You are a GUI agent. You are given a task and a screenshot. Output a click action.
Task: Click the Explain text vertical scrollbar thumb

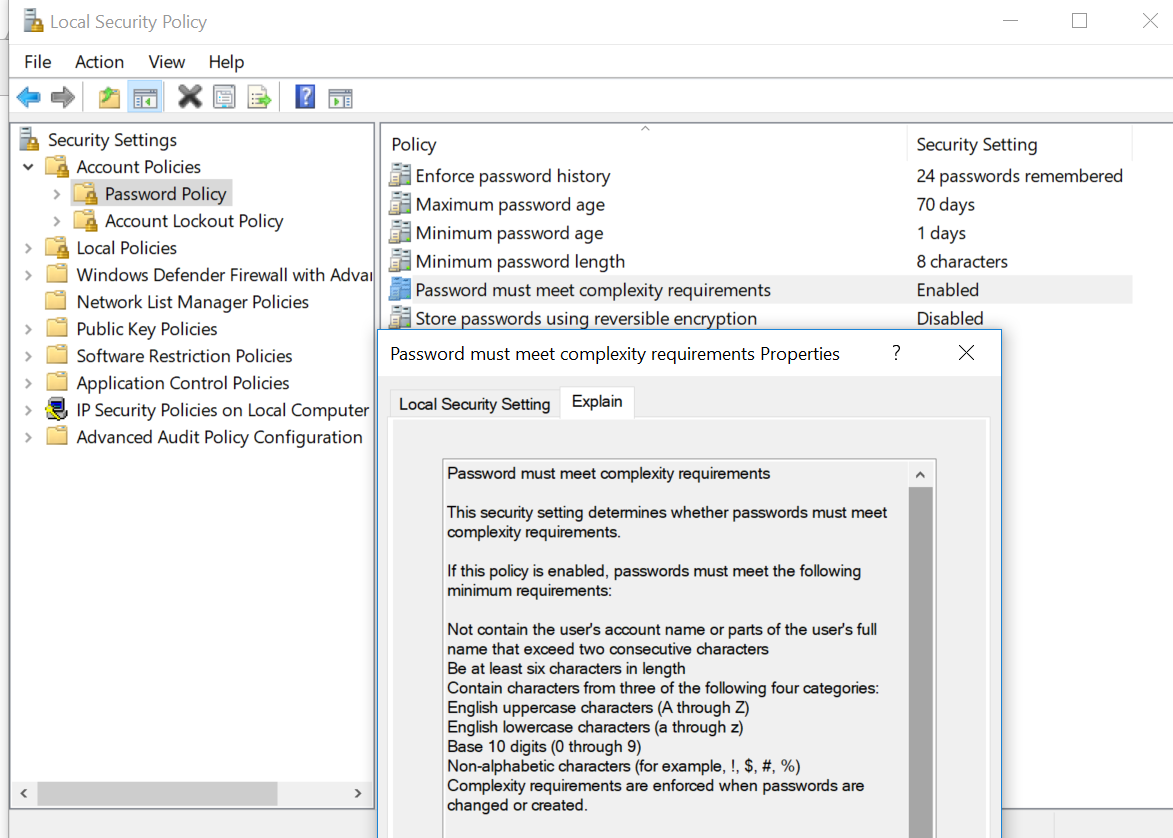tap(920, 662)
